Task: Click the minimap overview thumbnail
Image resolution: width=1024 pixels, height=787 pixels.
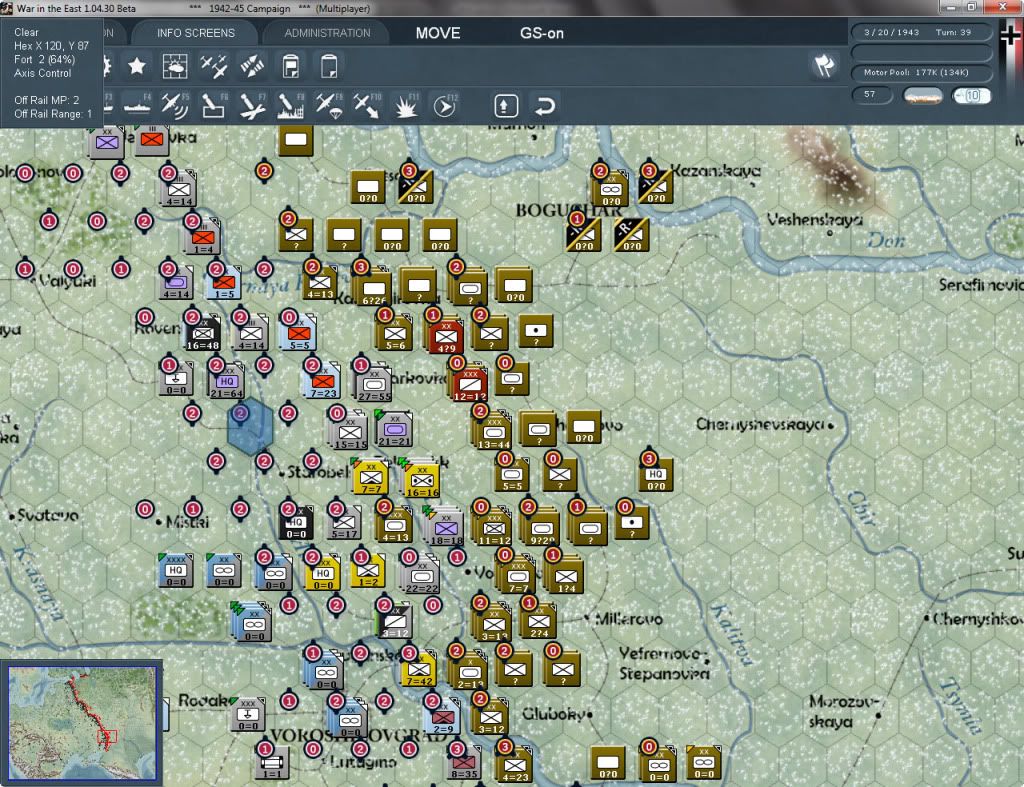Action: [x=82, y=722]
